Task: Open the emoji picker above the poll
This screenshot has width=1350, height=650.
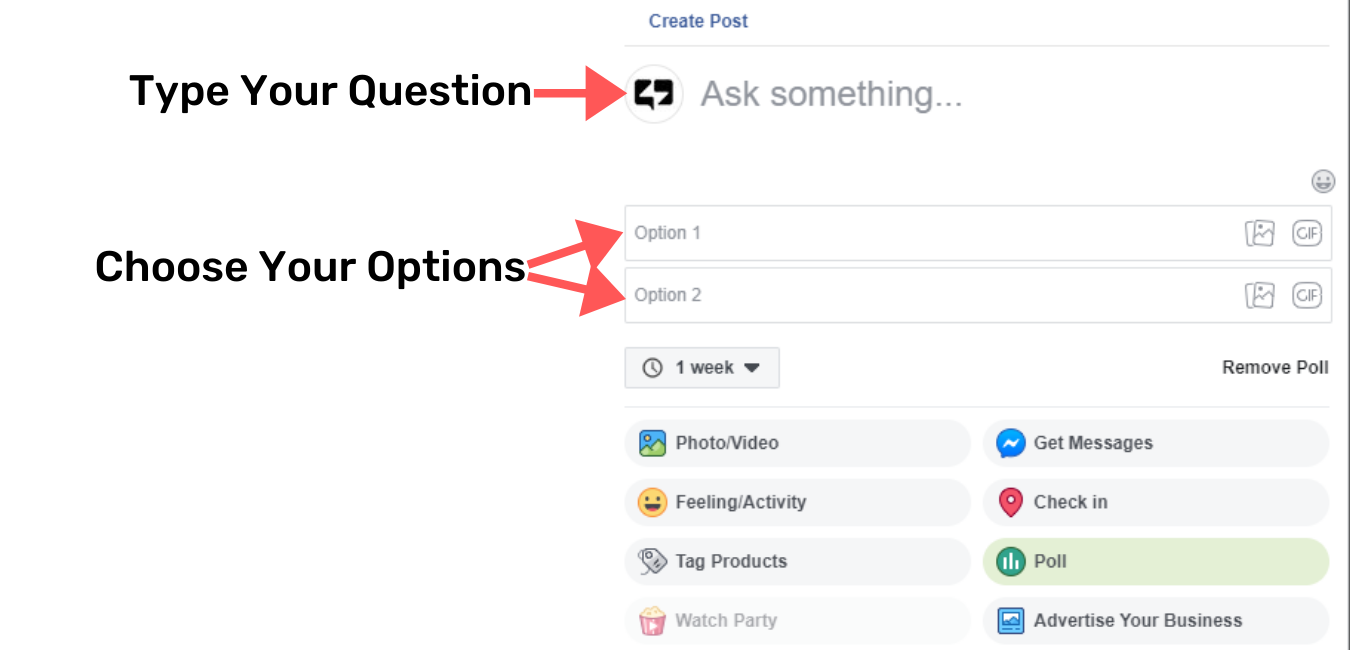Action: [x=1322, y=181]
